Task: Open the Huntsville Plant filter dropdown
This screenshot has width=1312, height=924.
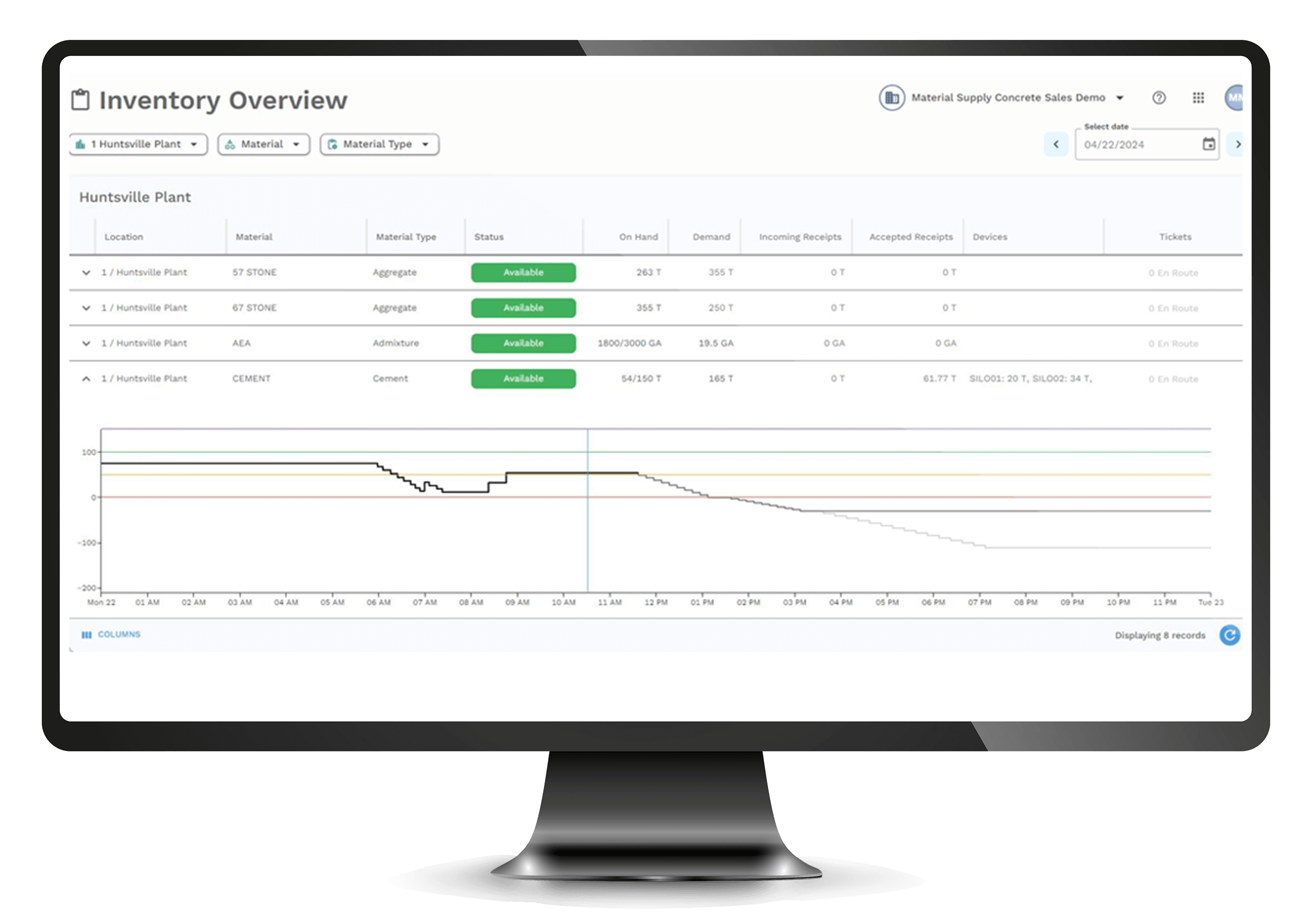Action: coord(138,144)
